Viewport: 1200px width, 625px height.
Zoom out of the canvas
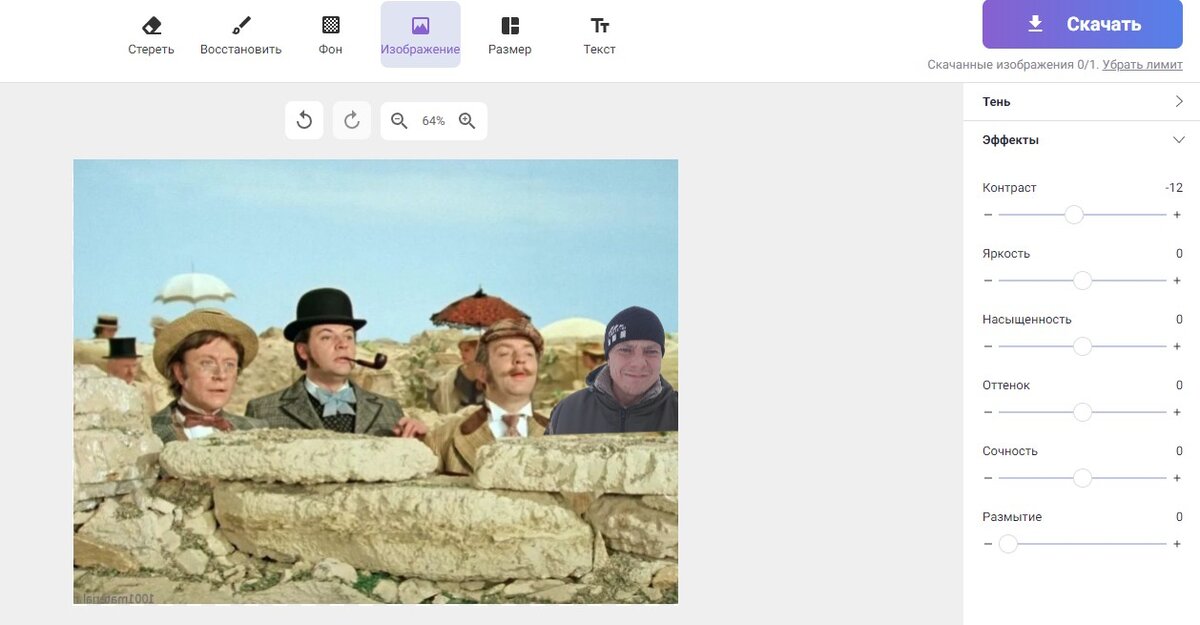coord(399,121)
